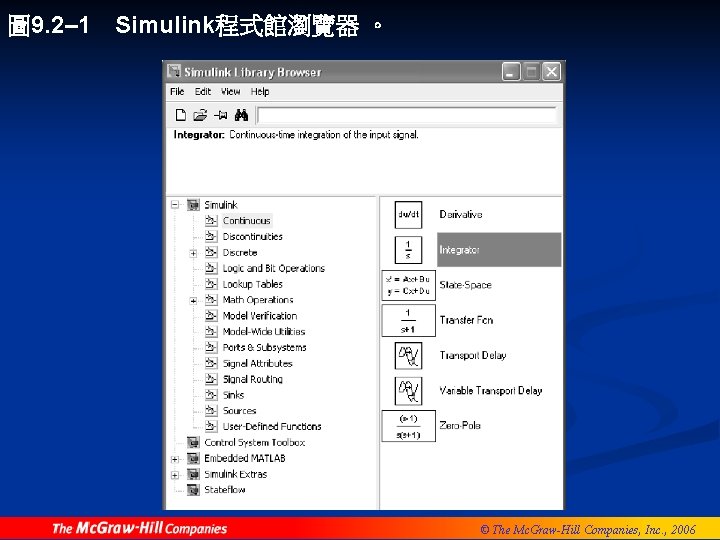
Task: Click the Zero-Pole block icon
Action: 409,426
